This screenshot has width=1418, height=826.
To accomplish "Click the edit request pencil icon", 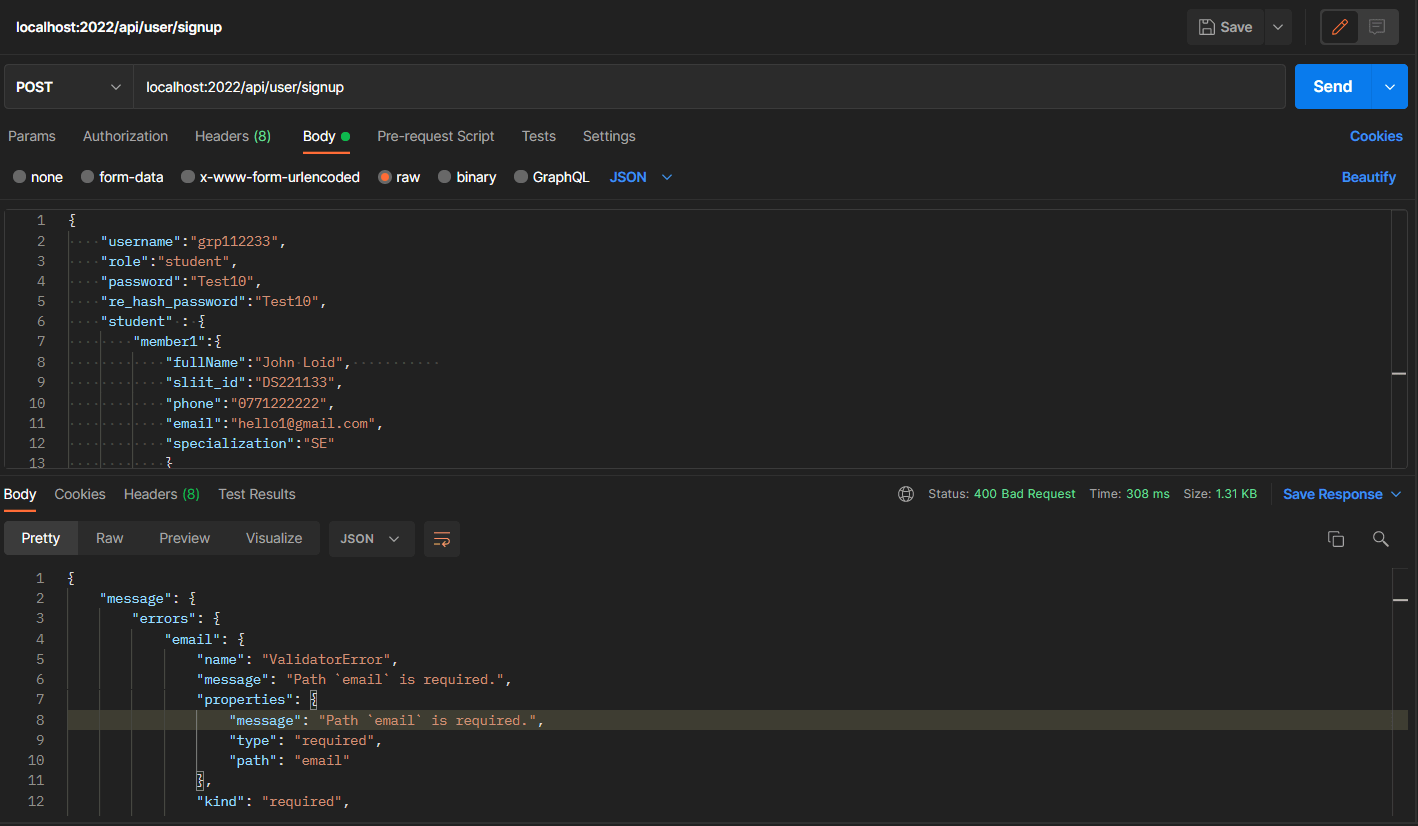I will coord(1339,27).
